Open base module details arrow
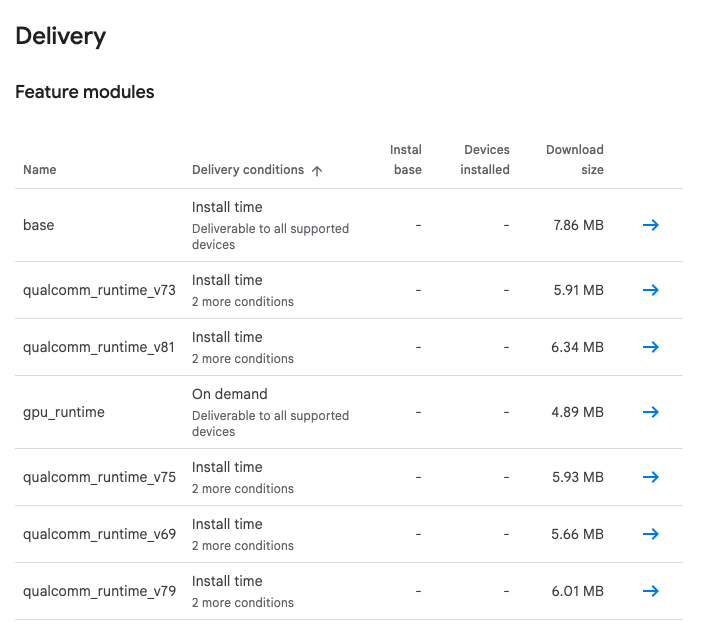The image size is (719, 637). (650, 225)
